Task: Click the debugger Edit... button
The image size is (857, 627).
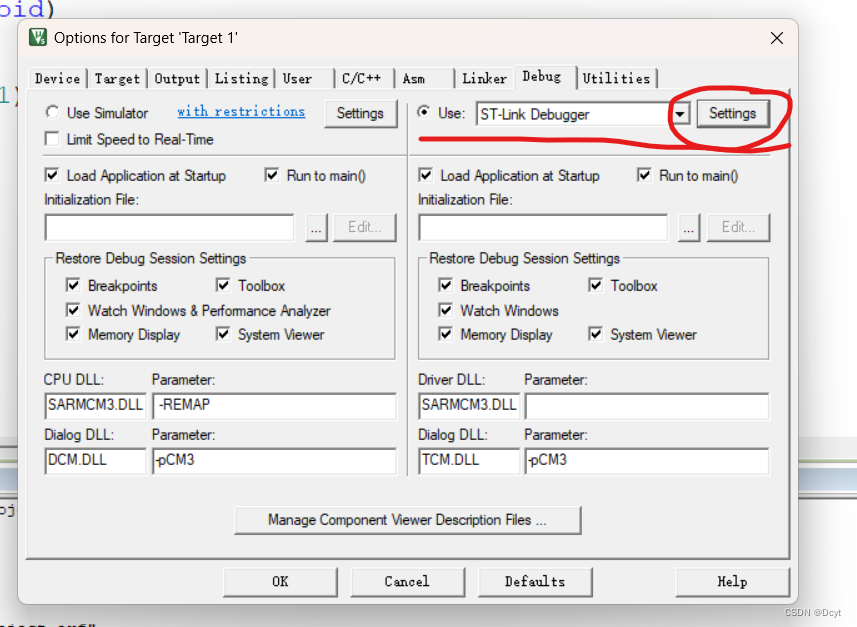Action: click(x=738, y=227)
